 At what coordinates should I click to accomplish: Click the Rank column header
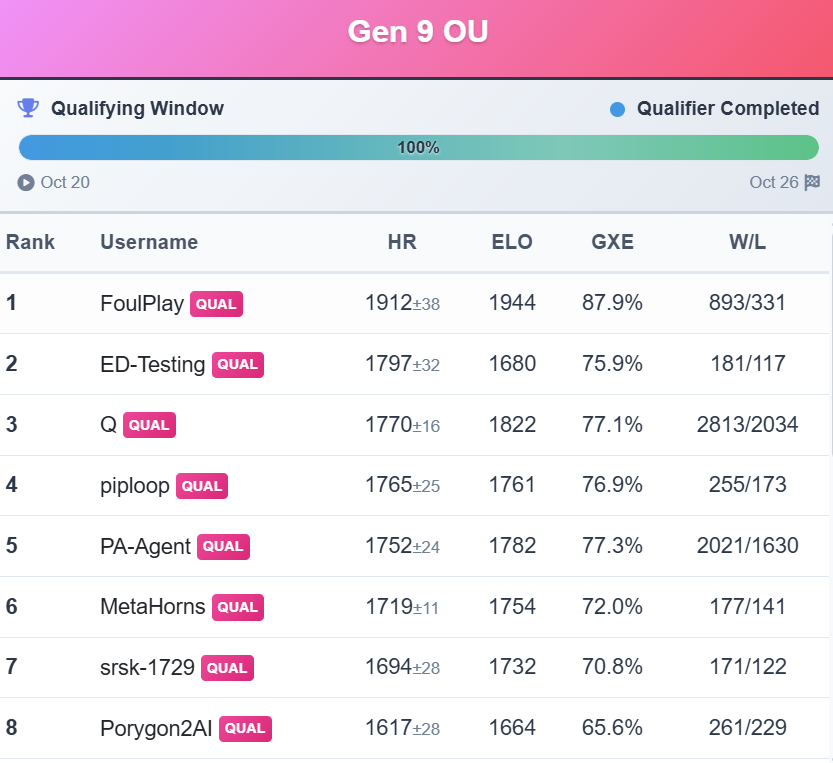click(30, 242)
